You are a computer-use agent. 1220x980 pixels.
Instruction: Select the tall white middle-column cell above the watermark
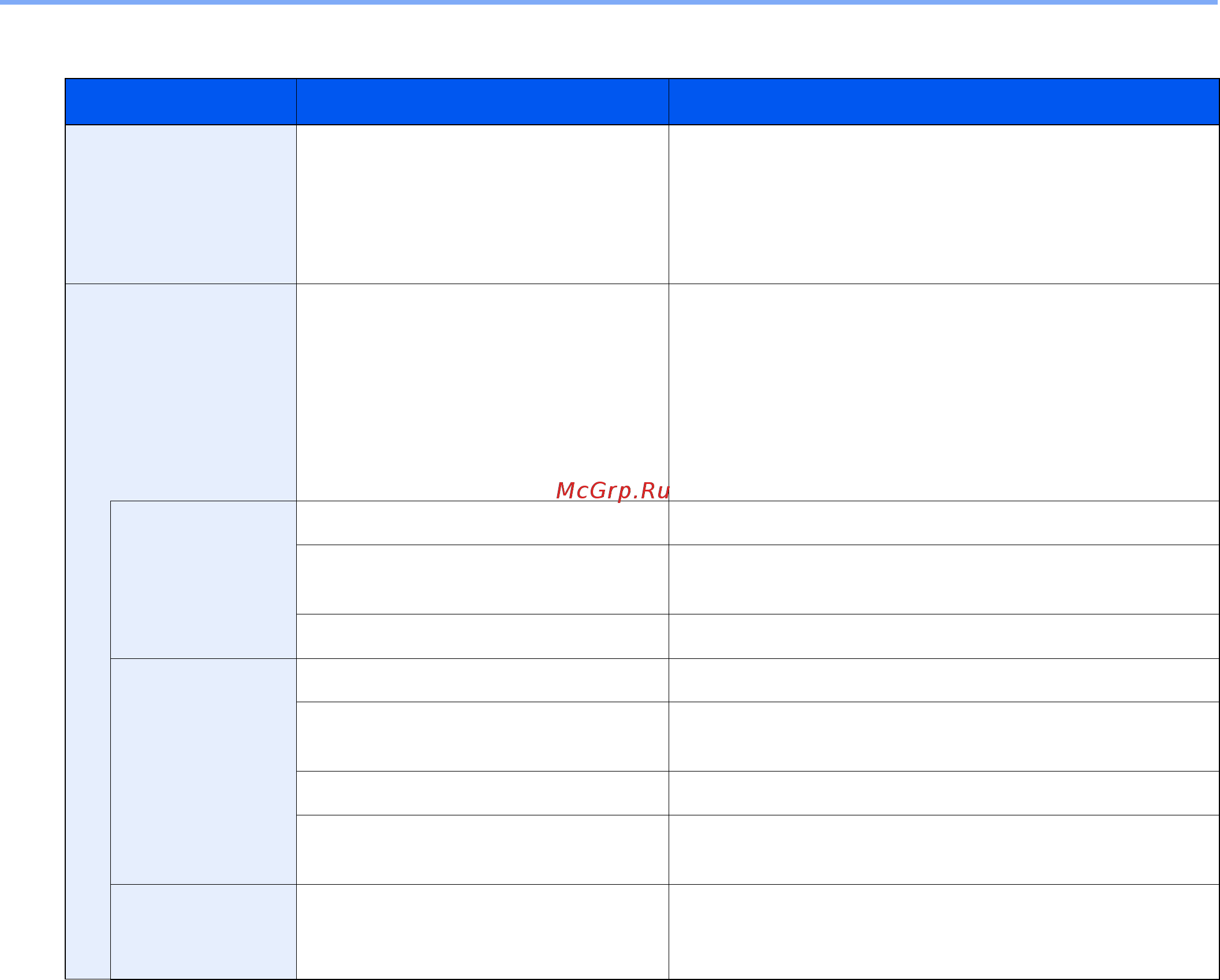pos(483,392)
